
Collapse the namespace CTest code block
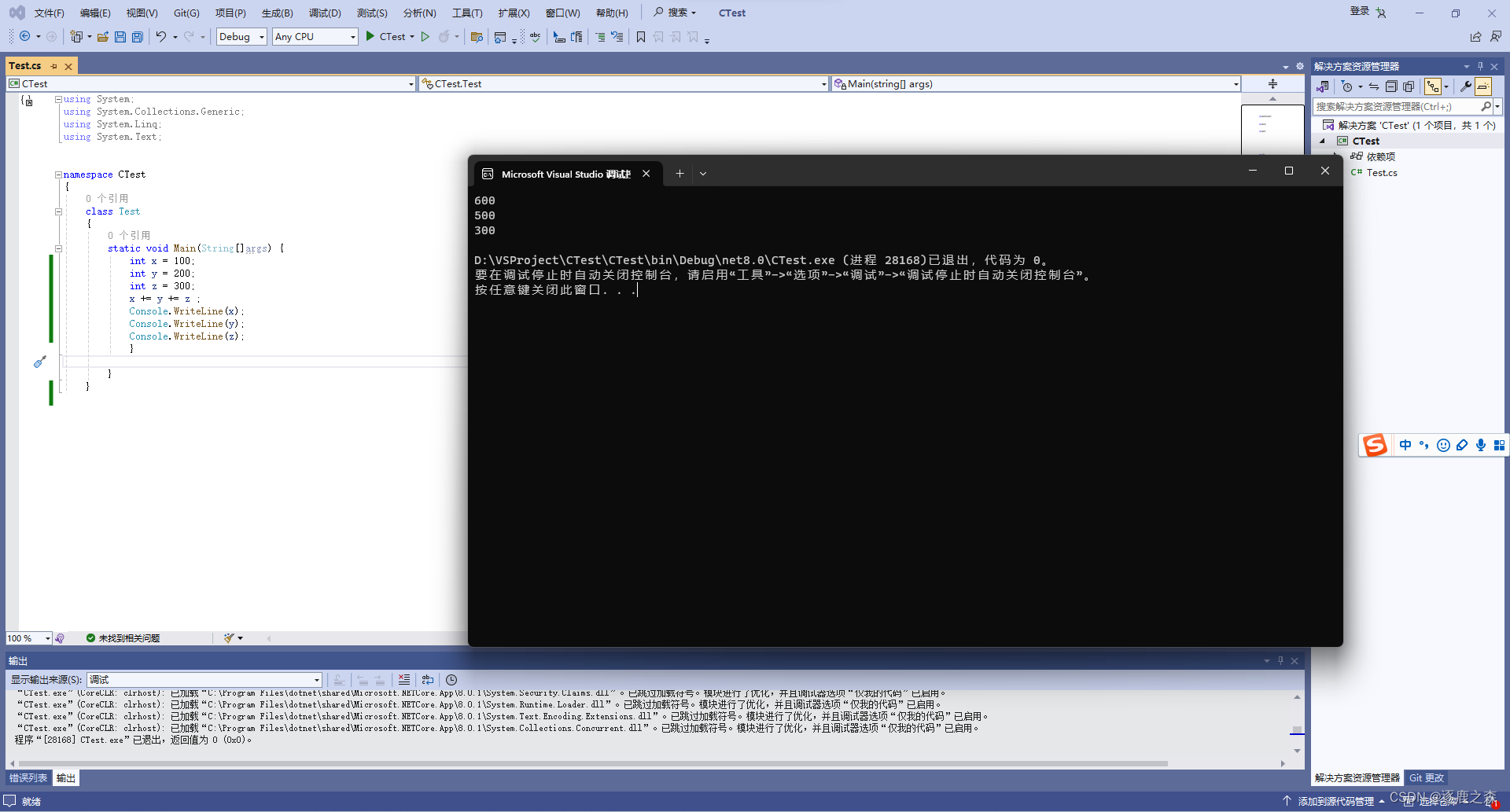point(58,175)
